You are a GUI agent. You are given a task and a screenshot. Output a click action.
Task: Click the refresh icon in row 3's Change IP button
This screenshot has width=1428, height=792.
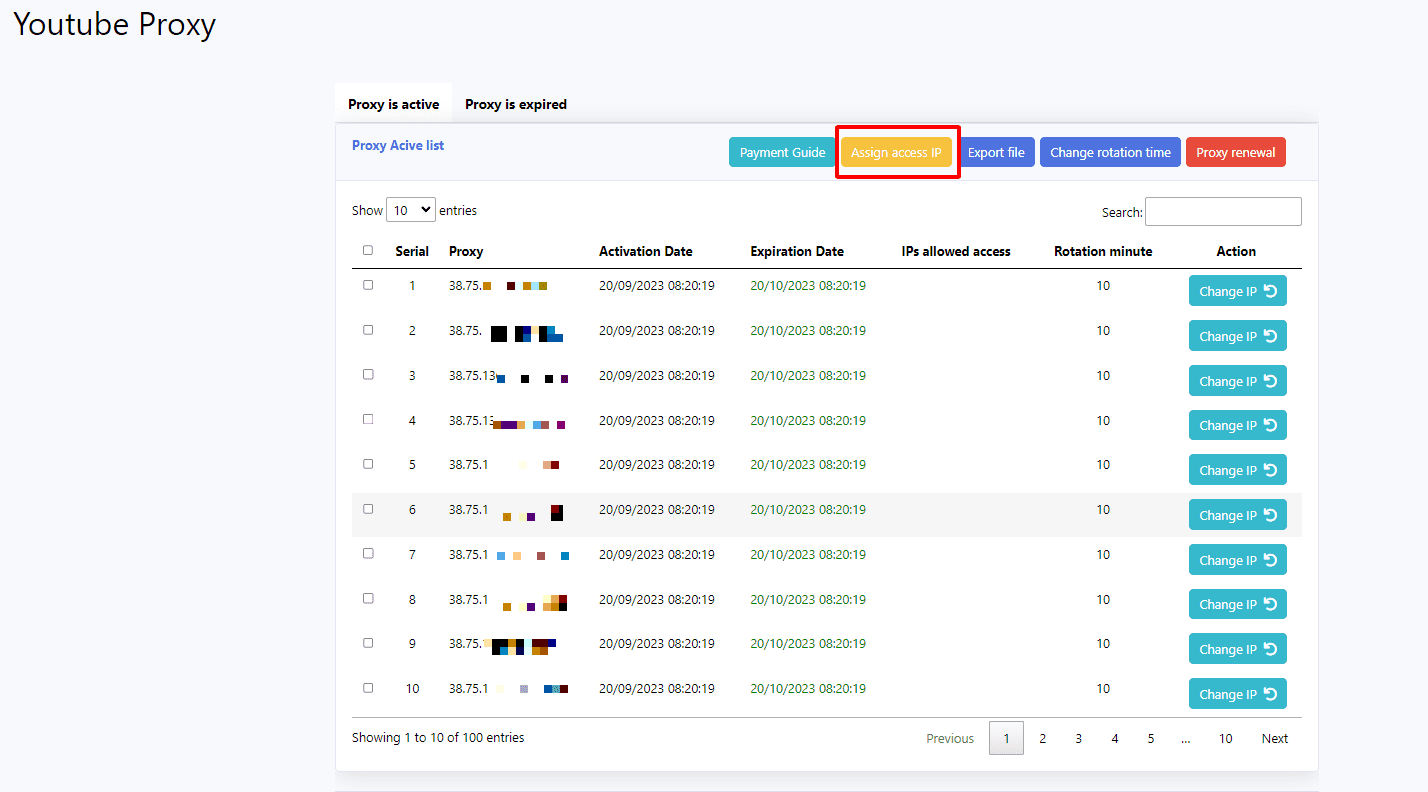click(x=1270, y=381)
